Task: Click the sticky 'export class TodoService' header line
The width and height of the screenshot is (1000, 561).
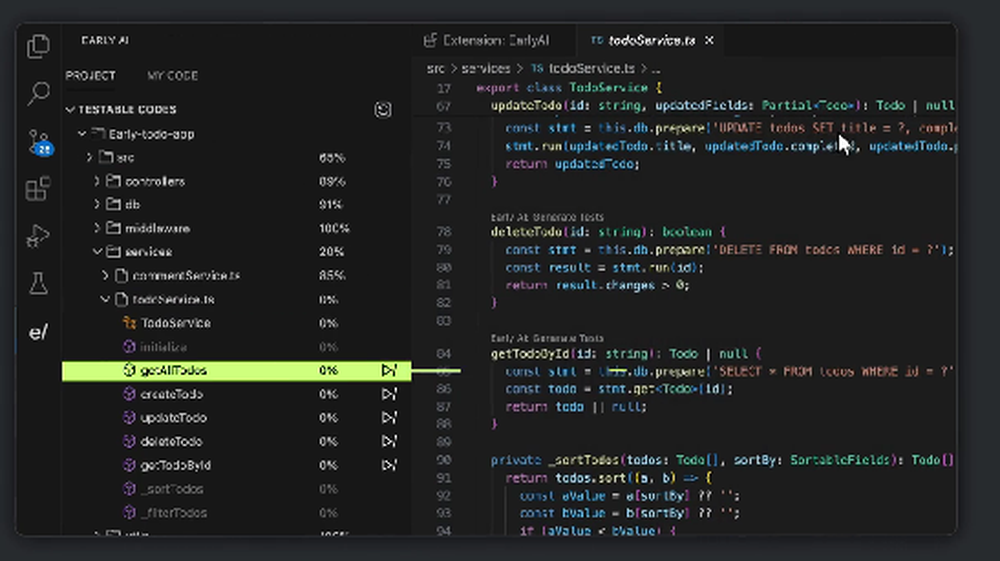Action: (569, 87)
